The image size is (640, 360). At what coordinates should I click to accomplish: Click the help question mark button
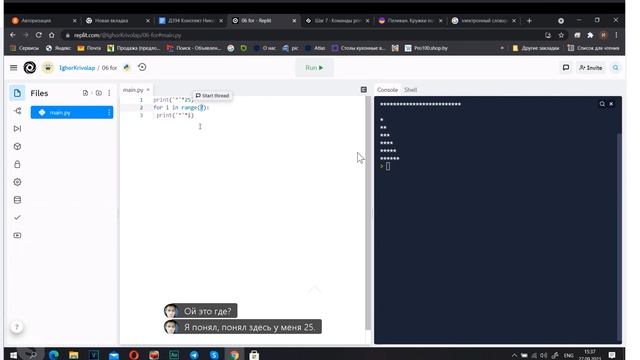tap(17, 327)
